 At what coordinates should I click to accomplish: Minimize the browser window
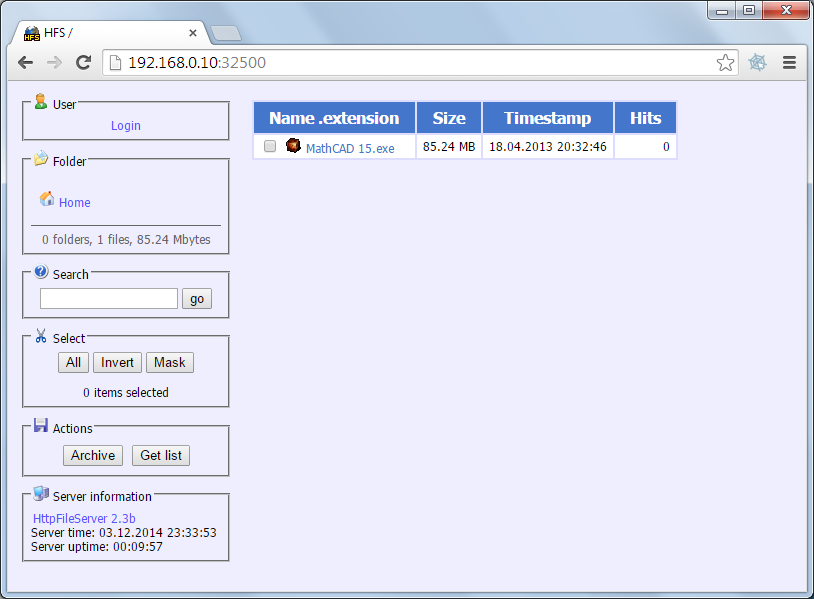coord(722,10)
